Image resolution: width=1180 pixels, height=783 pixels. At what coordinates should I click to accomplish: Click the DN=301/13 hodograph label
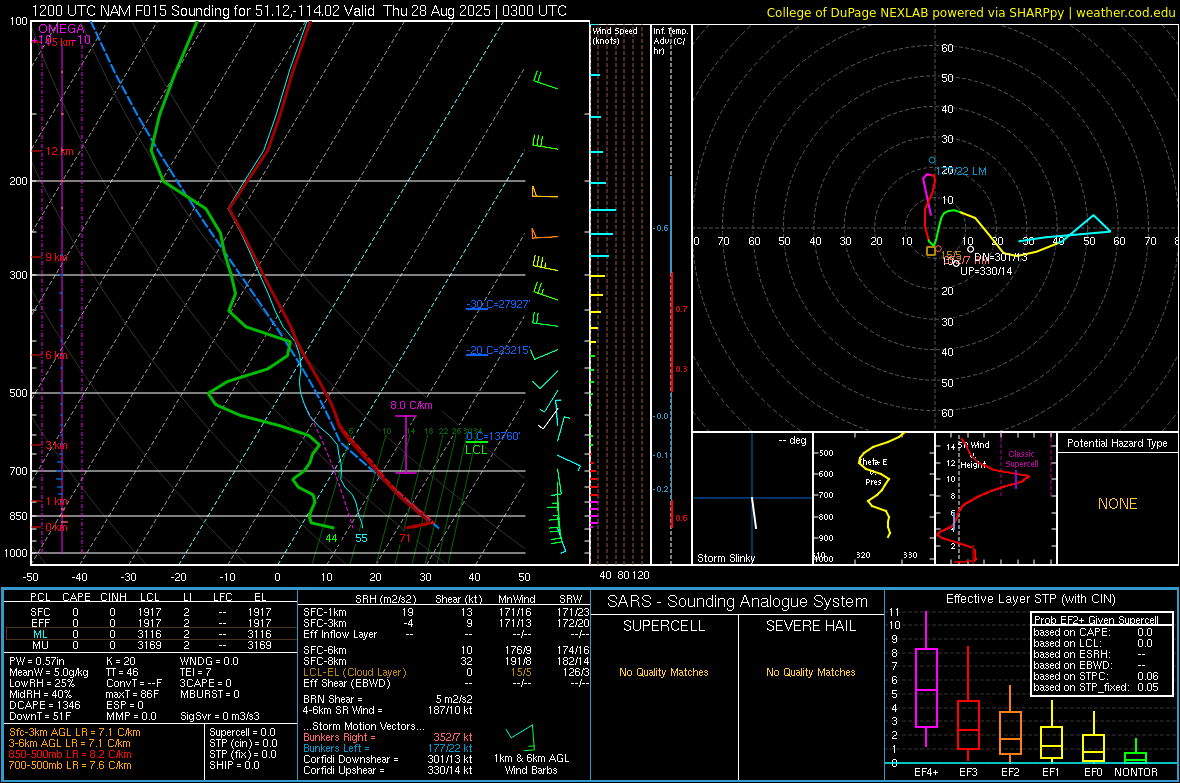coord(1001,257)
